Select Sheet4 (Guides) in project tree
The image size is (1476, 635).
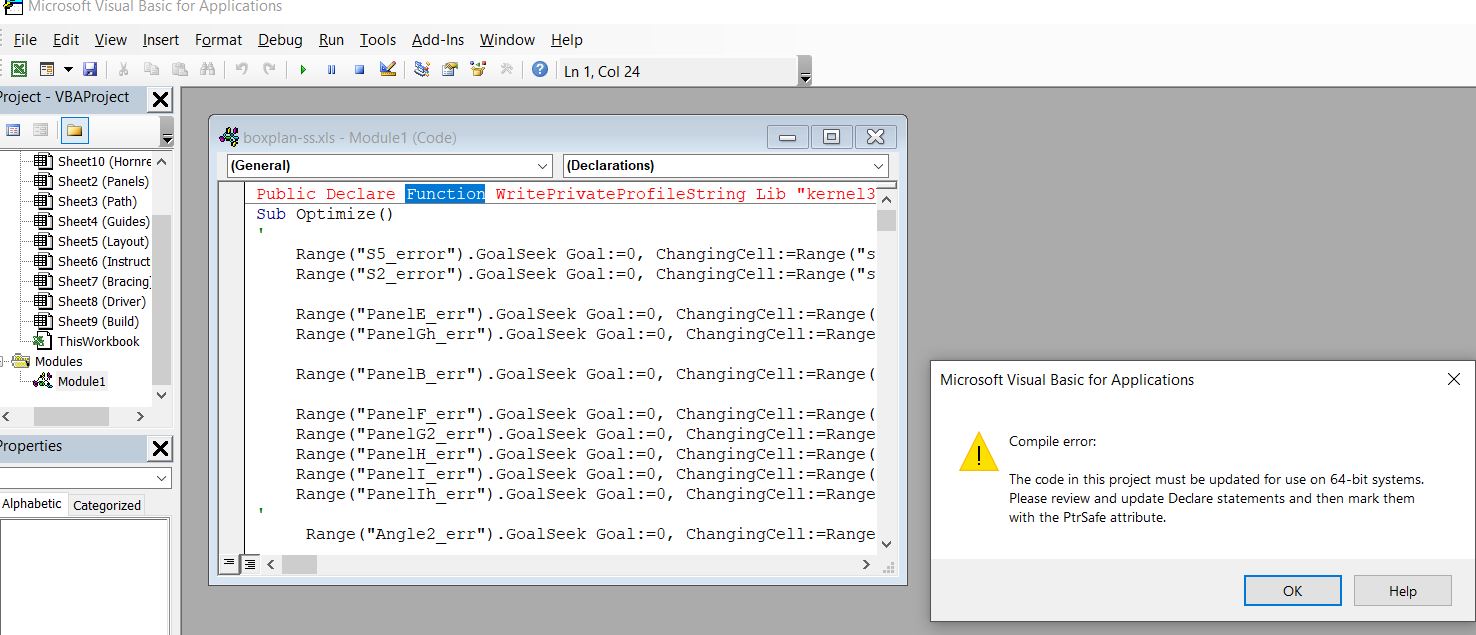(103, 221)
